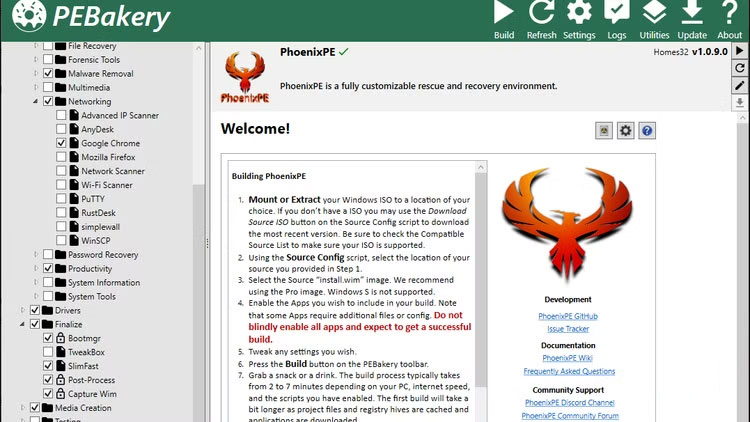Click the Capture Wim lock icon

pos(61,394)
